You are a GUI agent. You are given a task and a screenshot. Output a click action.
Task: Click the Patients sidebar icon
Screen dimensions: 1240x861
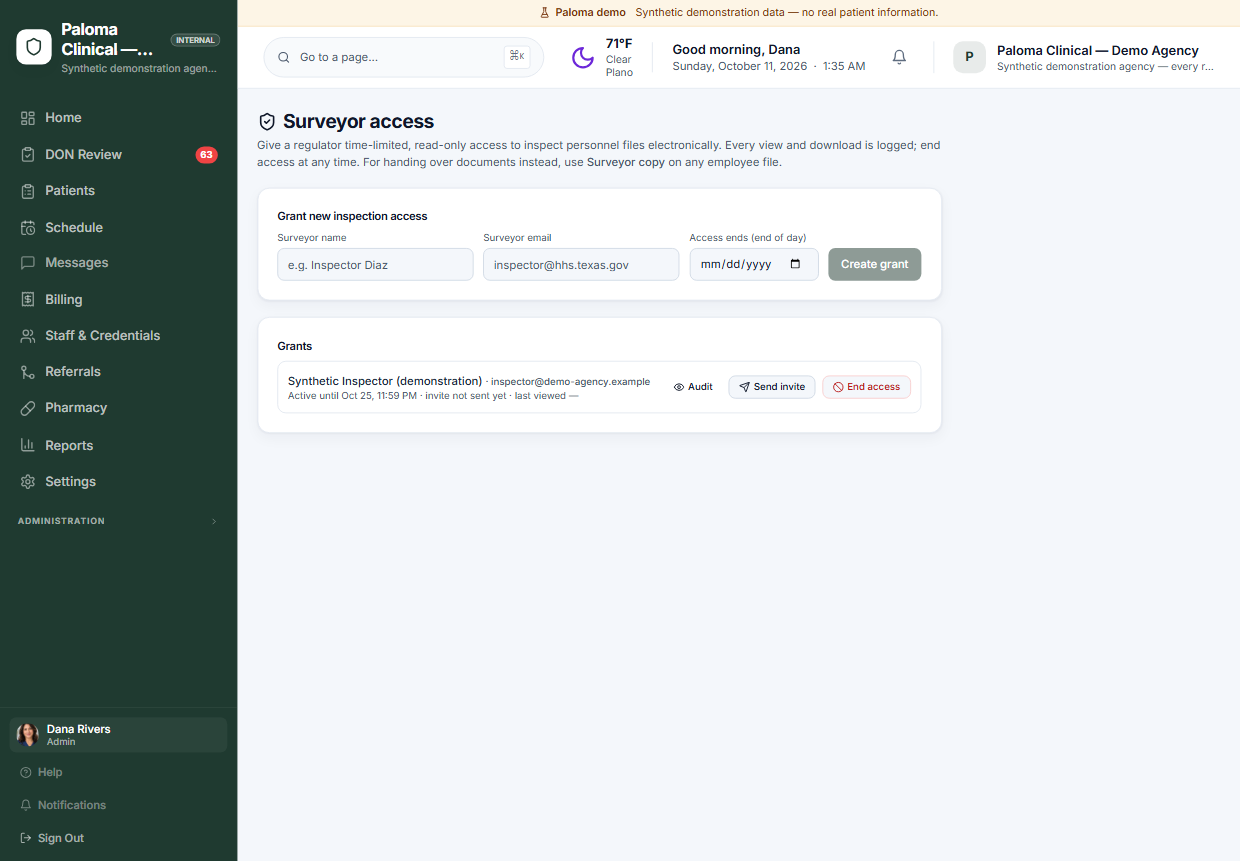(28, 191)
